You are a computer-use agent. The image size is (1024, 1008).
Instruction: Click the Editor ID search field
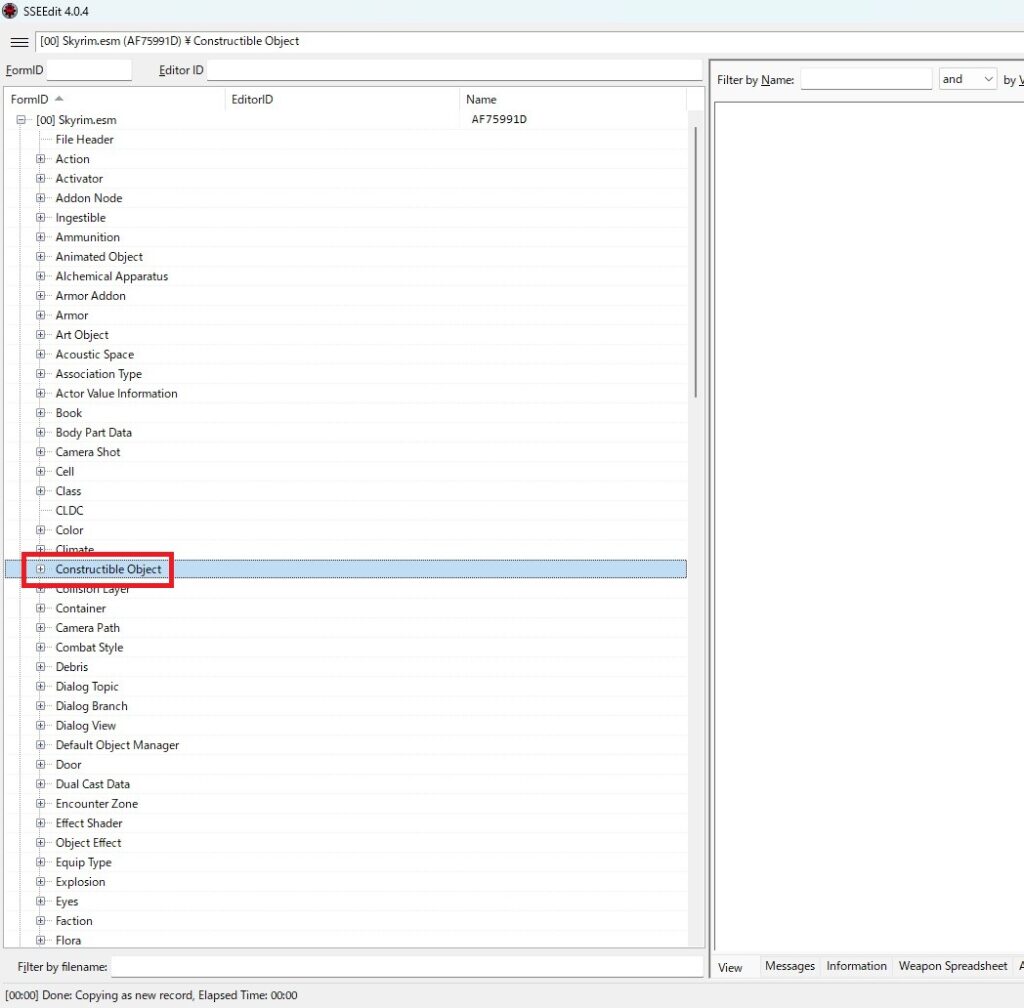454,71
